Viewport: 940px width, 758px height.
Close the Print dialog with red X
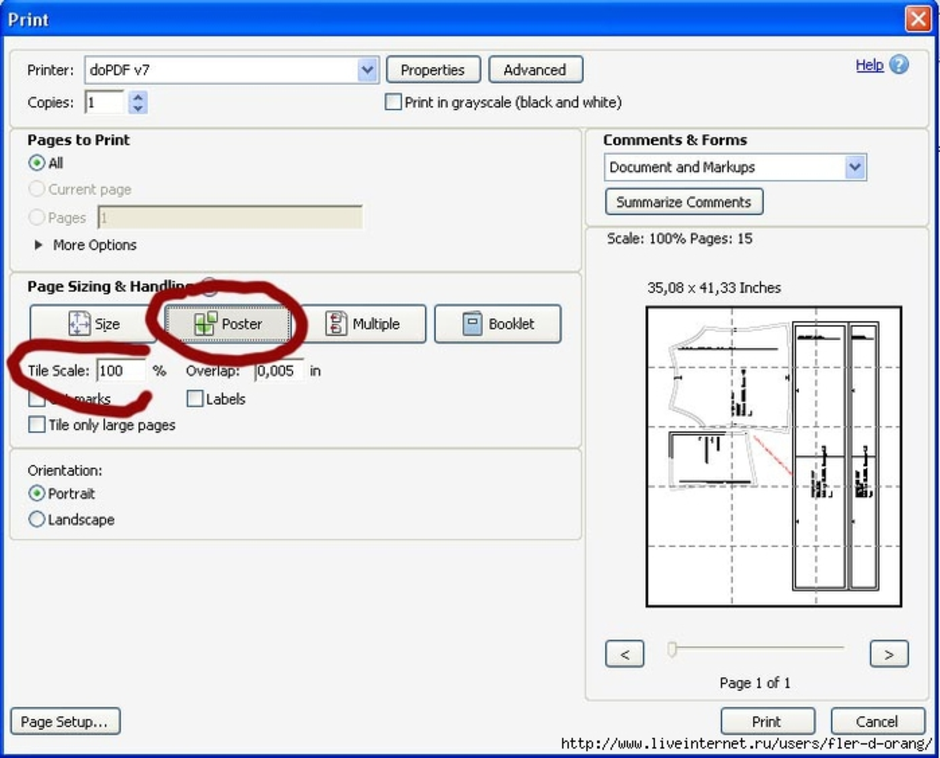(918, 19)
